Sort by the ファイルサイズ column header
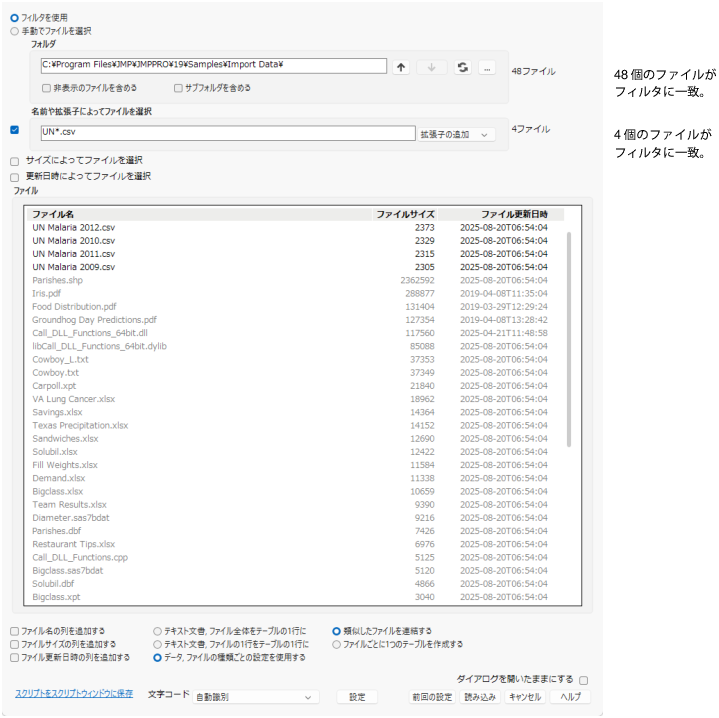The image size is (719, 718). pyautogui.click(x=405, y=214)
